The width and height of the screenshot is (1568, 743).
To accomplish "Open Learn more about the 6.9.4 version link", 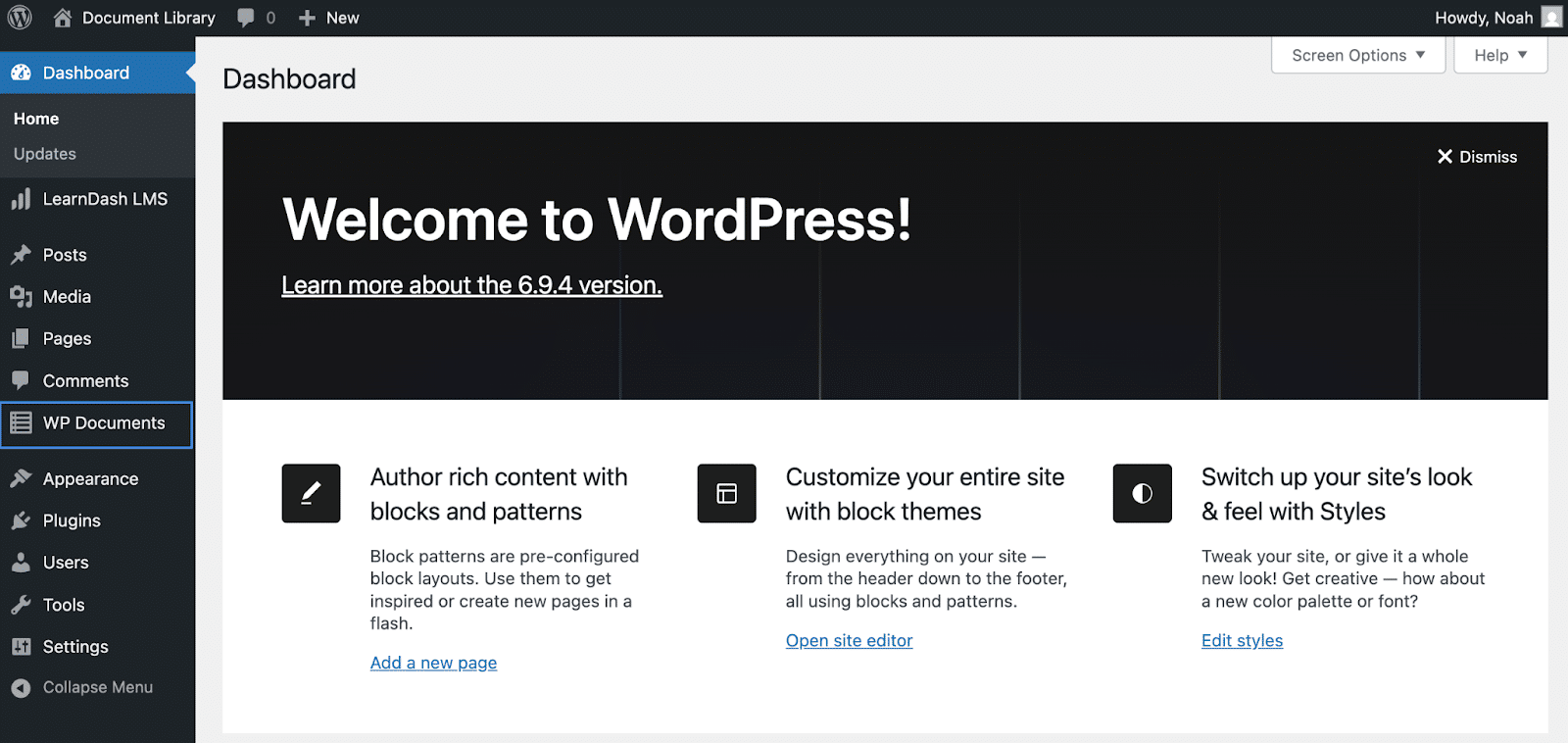I will (471, 285).
